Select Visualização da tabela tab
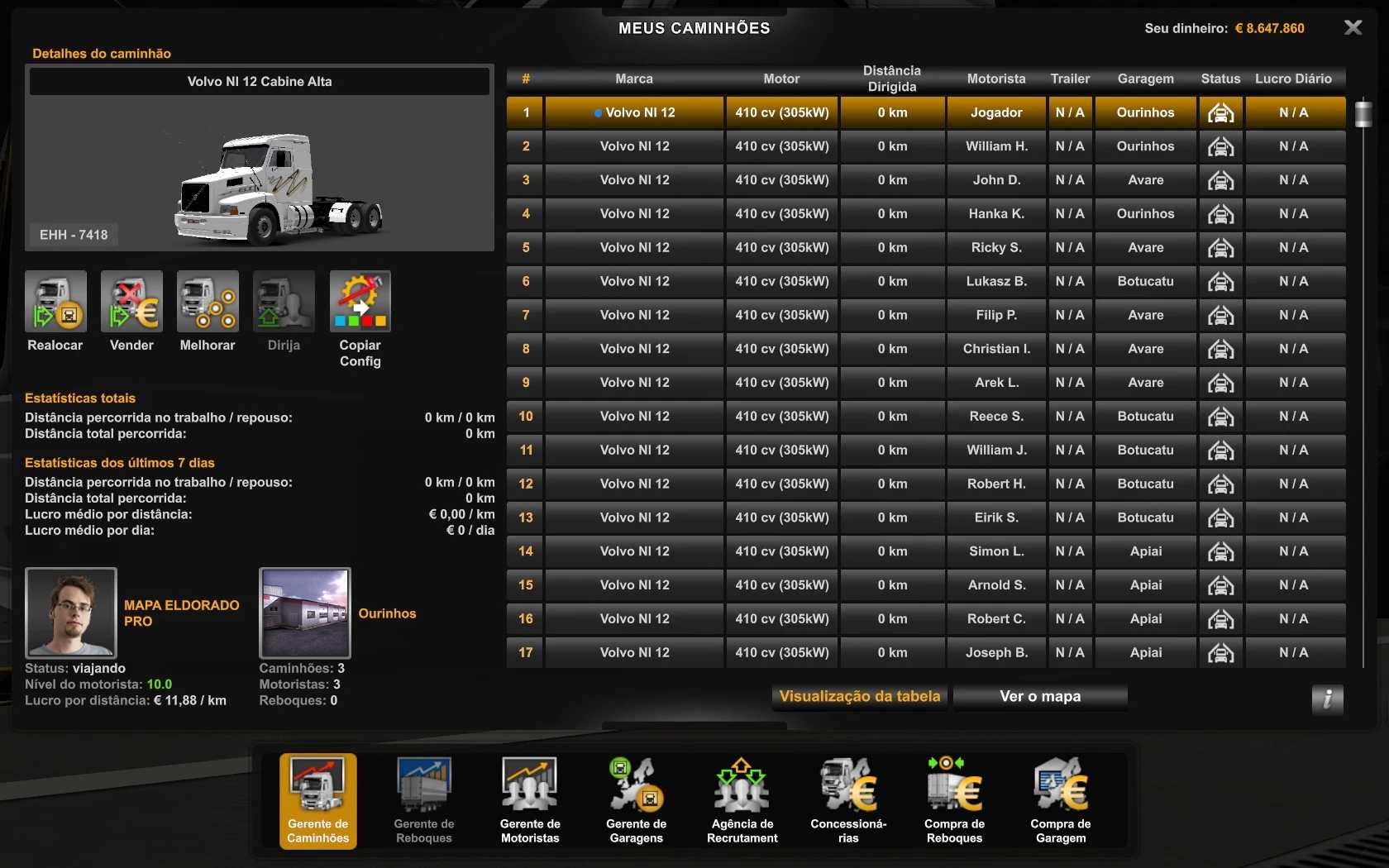 [860, 697]
